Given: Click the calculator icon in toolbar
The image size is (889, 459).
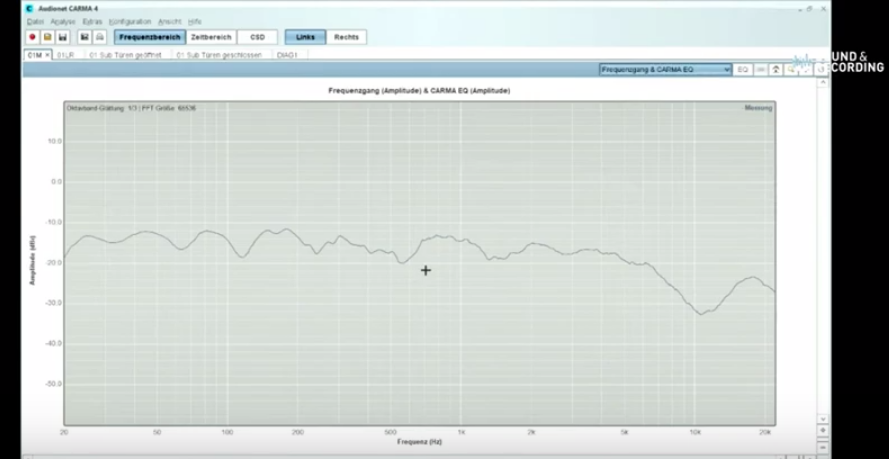Looking at the screenshot, I should point(85,37).
